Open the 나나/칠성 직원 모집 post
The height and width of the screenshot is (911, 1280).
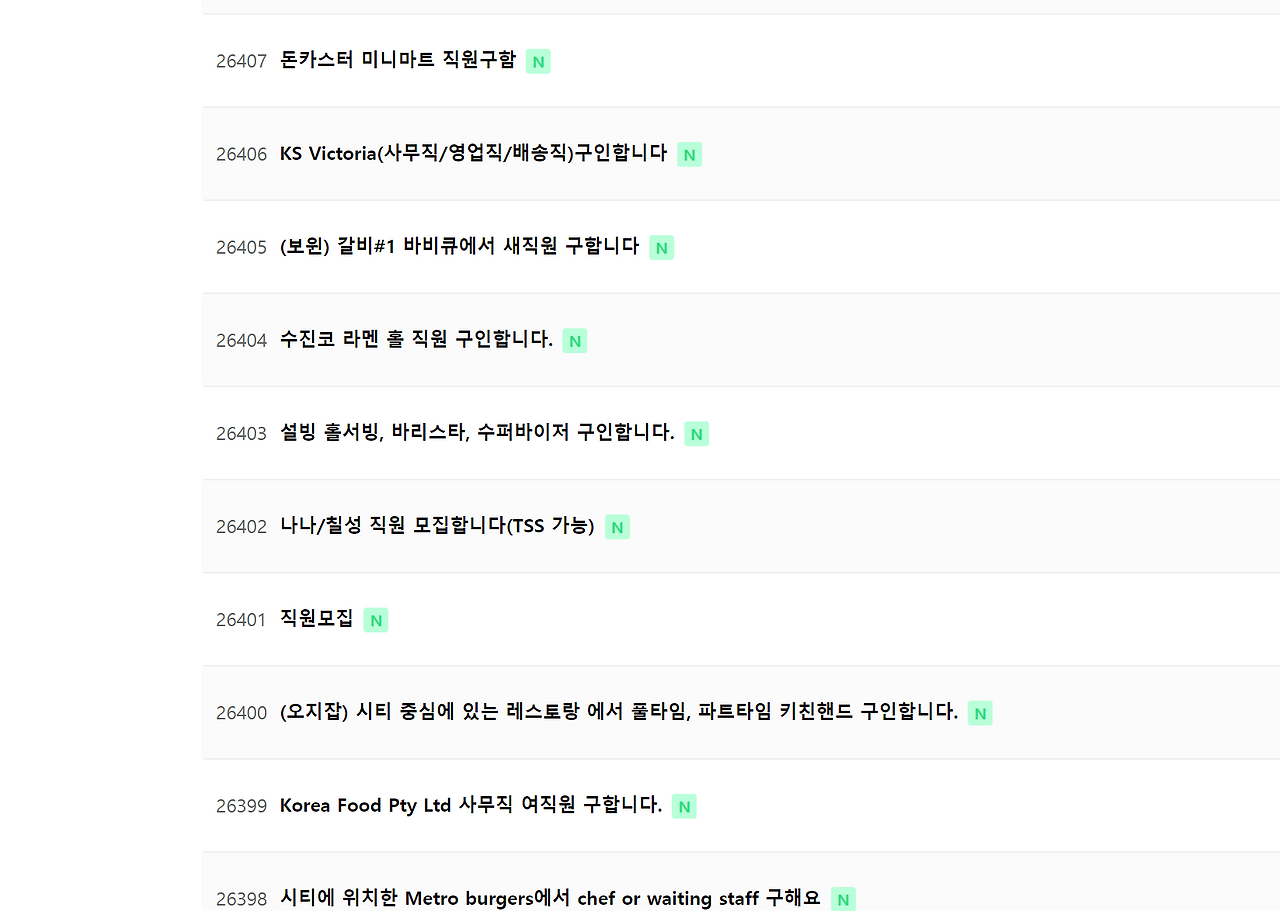pyautogui.click(x=436, y=525)
